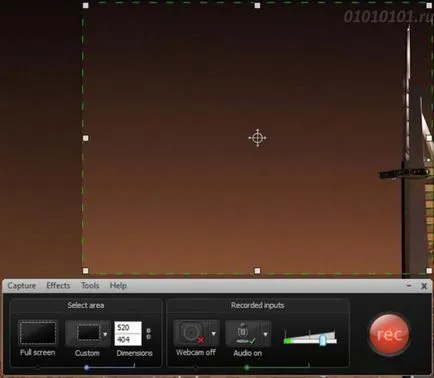434x378 pixels.
Task: Click the Full screen label
Action: 38,353
